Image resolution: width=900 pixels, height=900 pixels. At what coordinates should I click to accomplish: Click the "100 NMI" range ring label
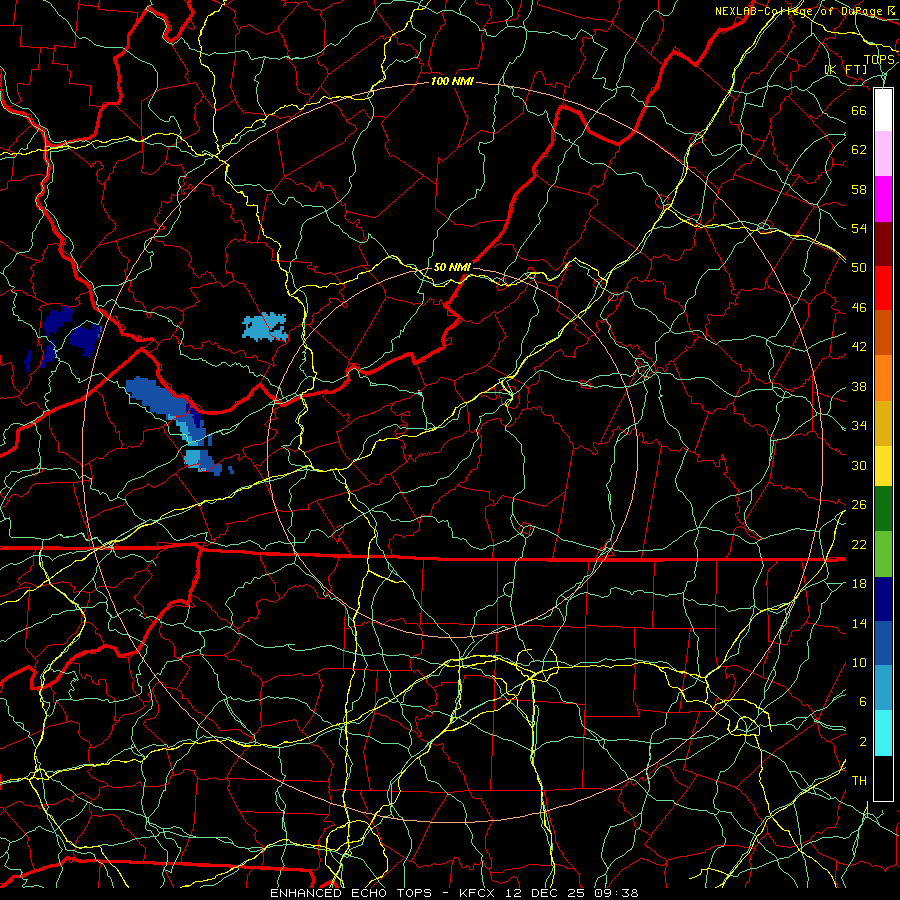pyautogui.click(x=452, y=82)
